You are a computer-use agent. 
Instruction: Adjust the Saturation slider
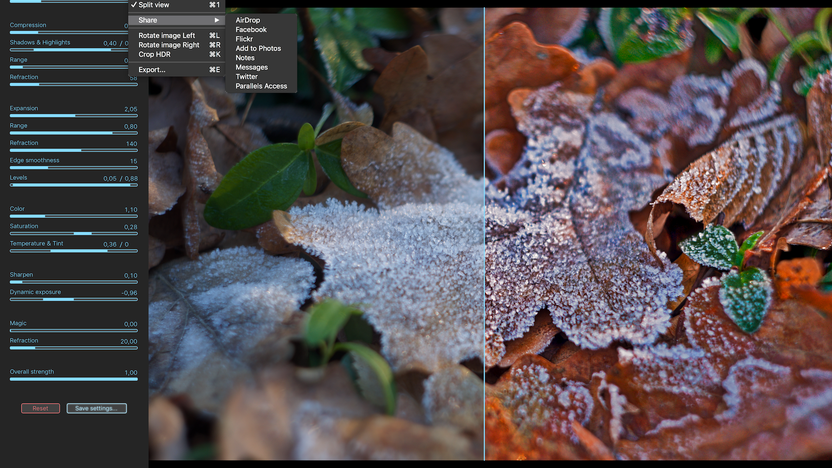74,233
